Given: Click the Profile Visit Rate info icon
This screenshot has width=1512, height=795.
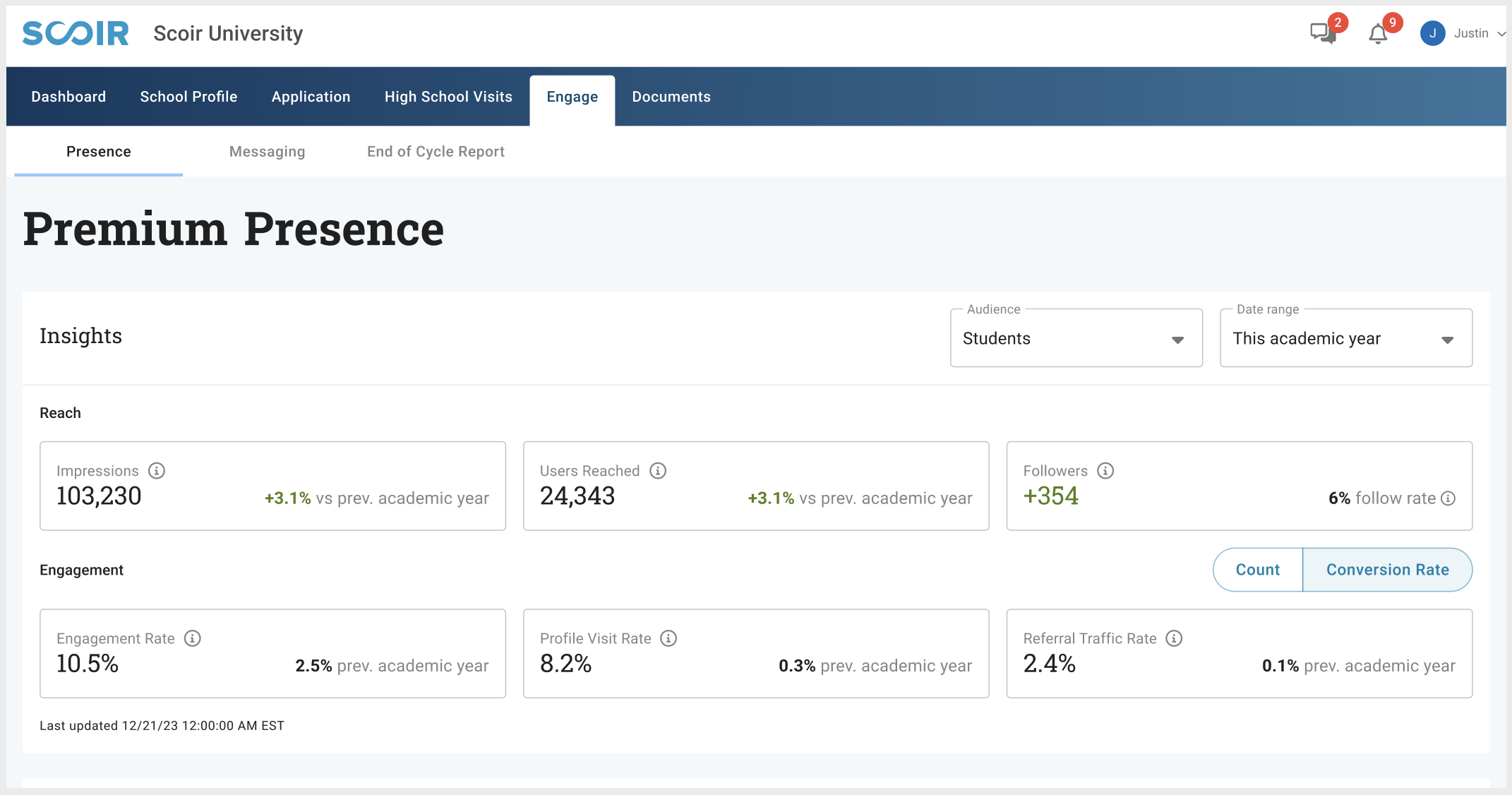Looking at the screenshot, I should (668, 638).
